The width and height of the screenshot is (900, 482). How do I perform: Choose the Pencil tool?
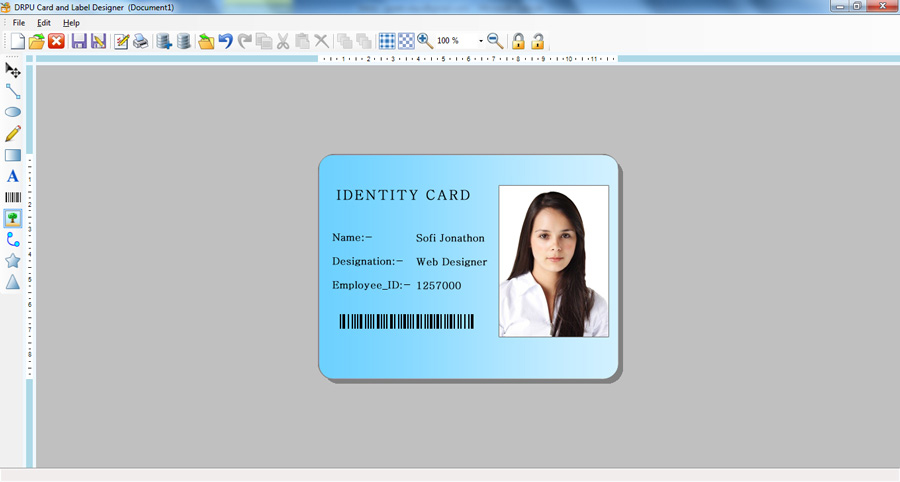[x=13, y=133]
